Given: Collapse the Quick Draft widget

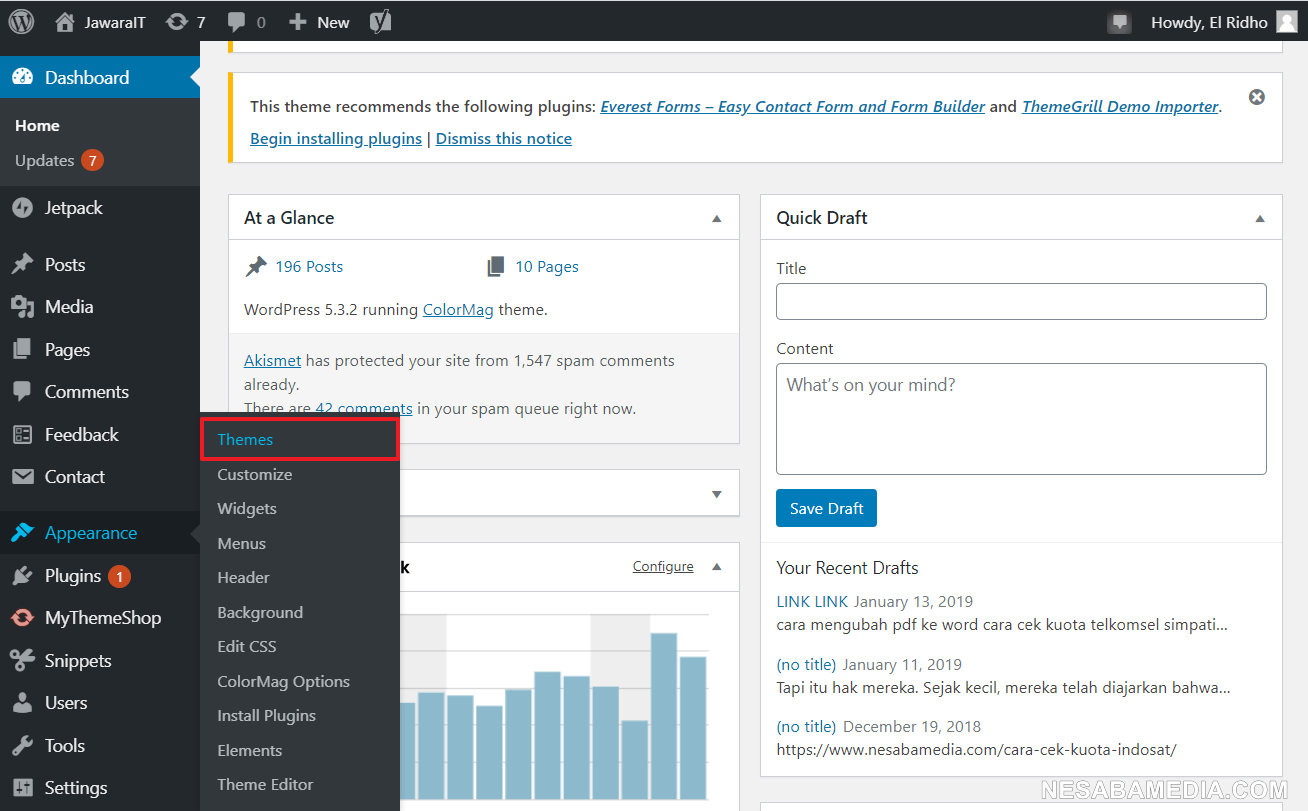Looking at the screenshot, I should [1259, 218].
